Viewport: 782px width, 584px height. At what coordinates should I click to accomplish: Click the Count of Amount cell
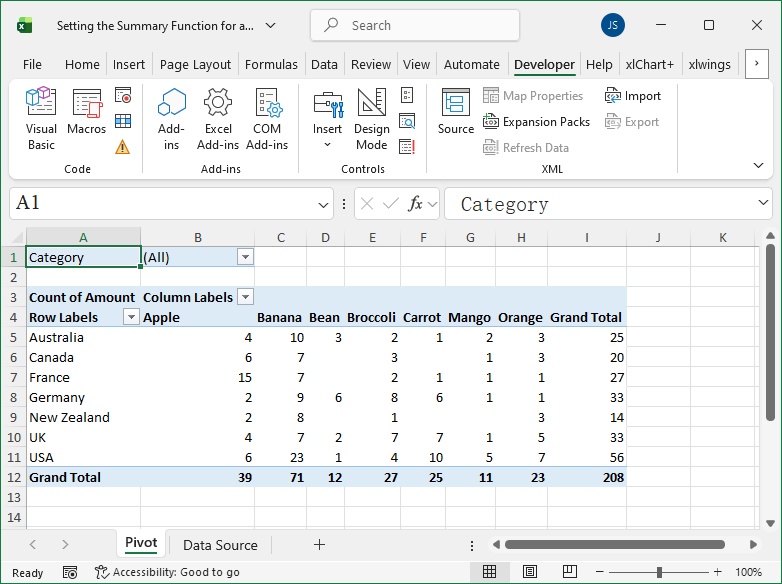pos(82,297)
